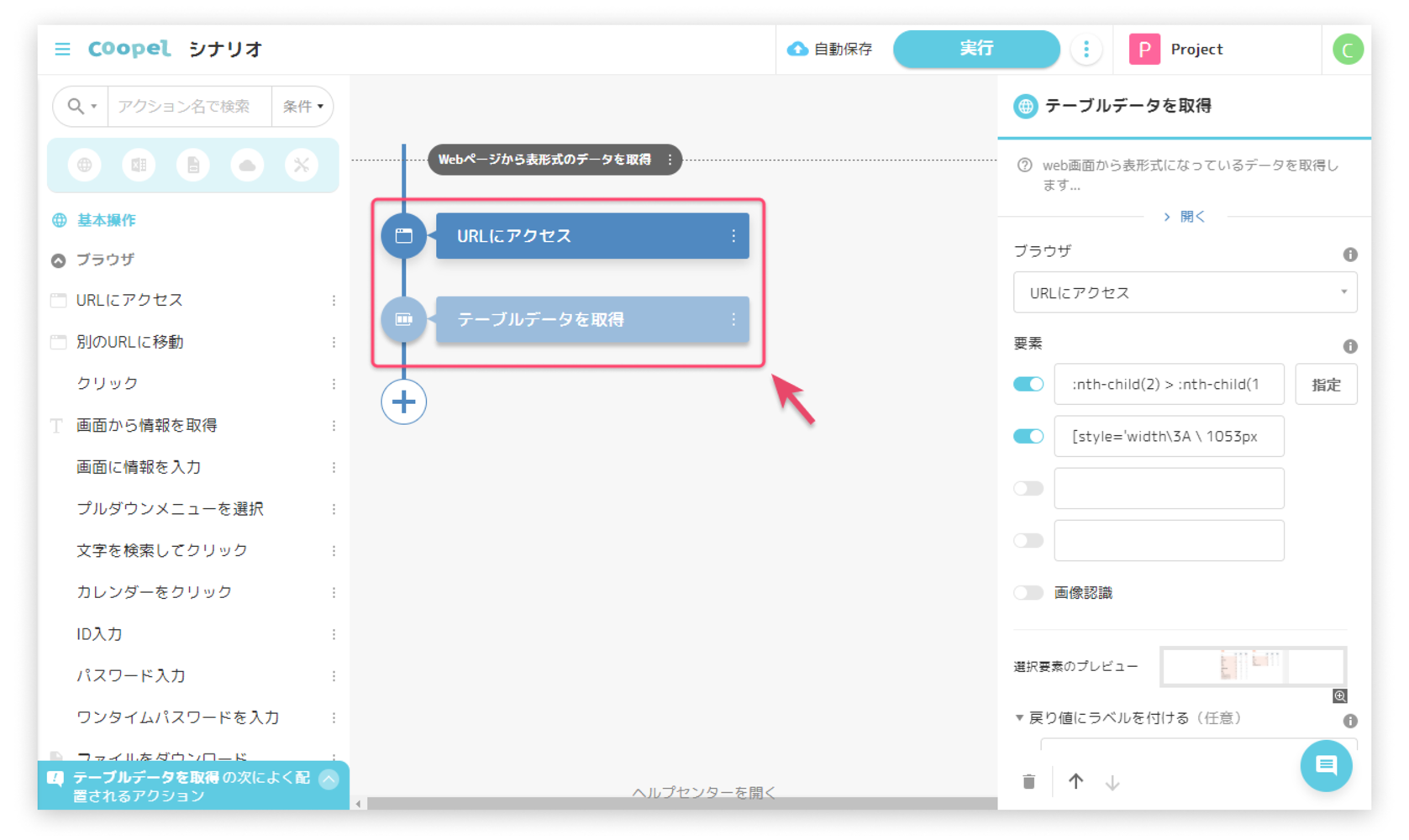This screenshot has width=1409, height=840.
Task: Move action down with down arrow
Action: [x=1112, y=783]
